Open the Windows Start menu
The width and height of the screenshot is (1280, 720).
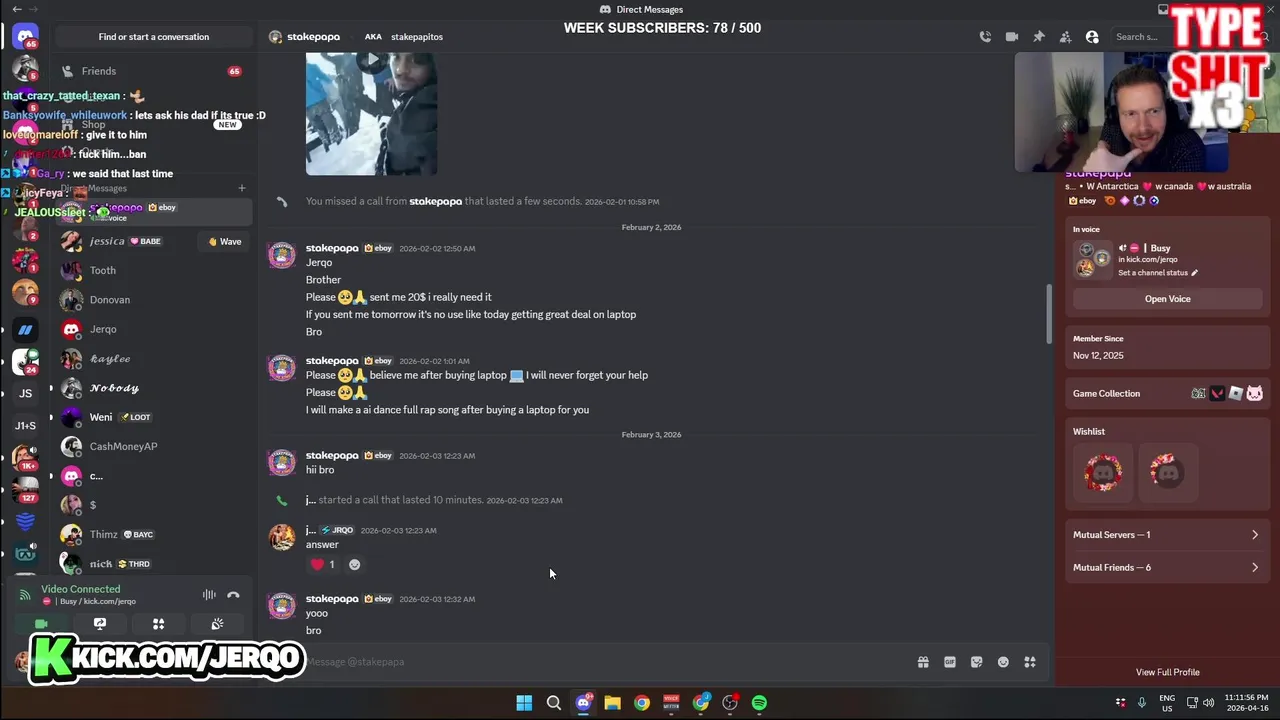(x=524, y=703)
